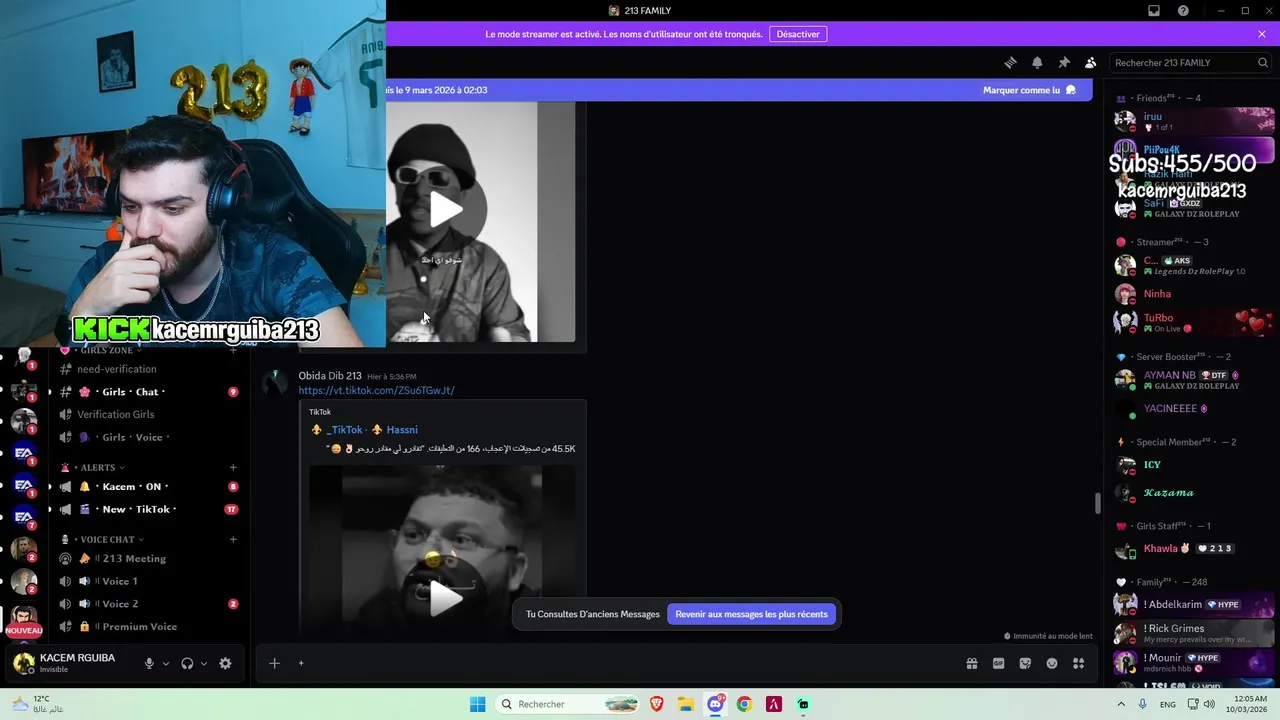Open the emoji picker

click(1052, 663)
